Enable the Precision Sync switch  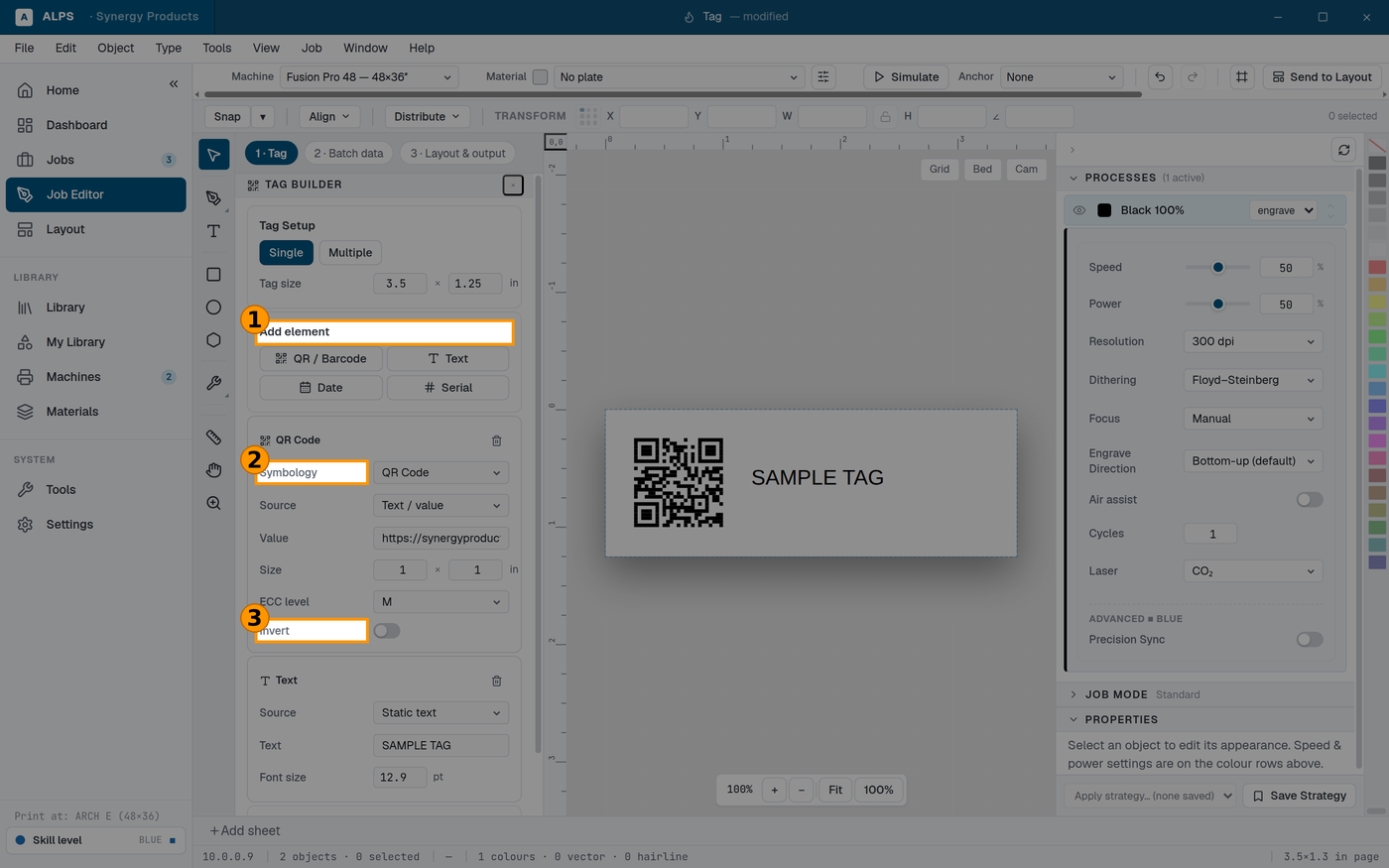(x=1310, y=640)
